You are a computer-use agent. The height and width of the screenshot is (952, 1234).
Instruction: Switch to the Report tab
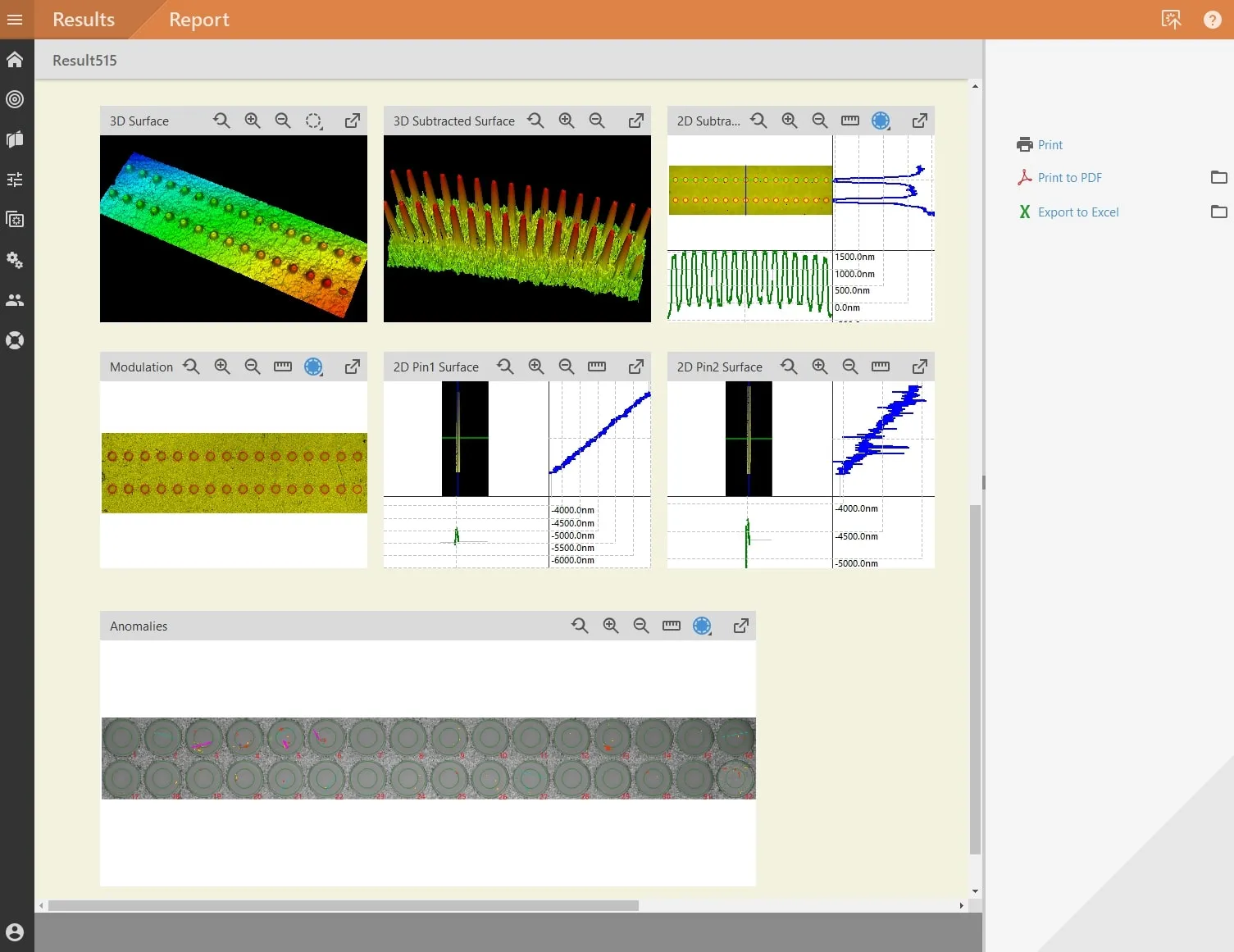pos(199,20)
